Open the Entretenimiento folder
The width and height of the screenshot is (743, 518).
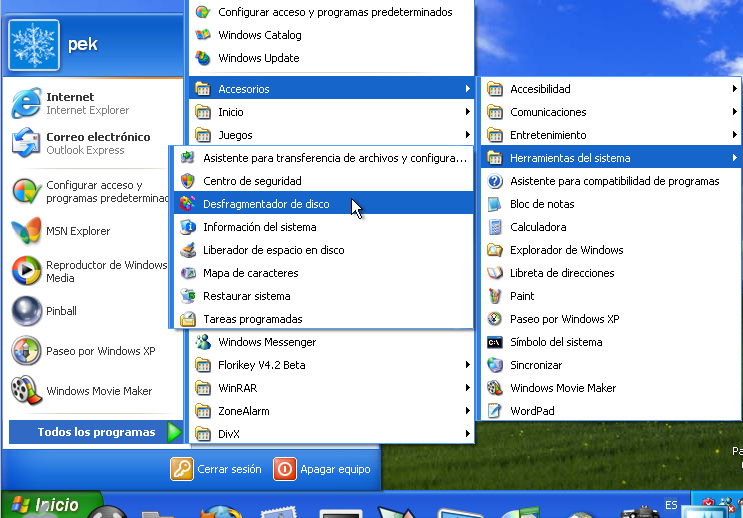click(x=611, y=135)
